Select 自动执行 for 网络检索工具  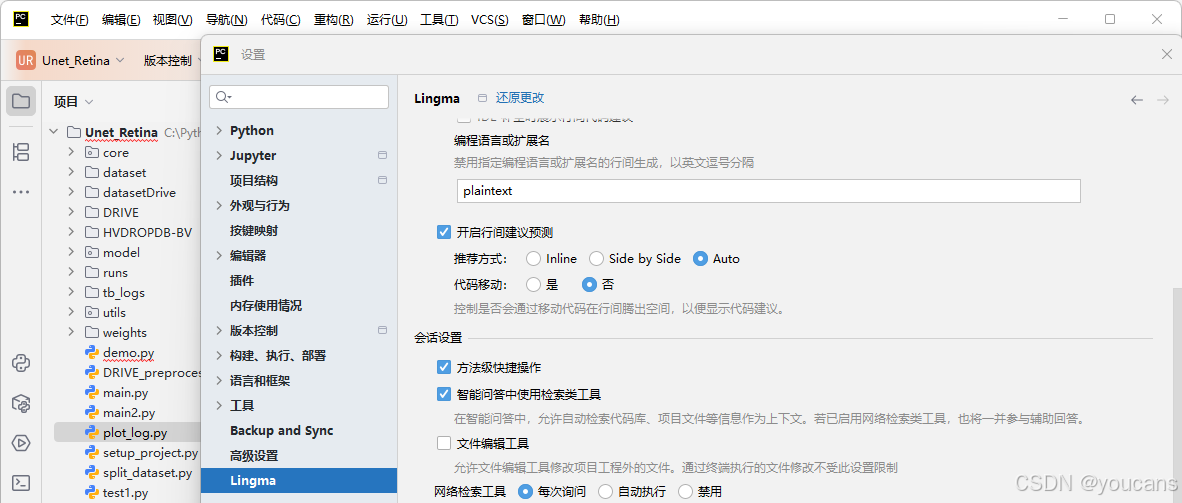pos(605,492)
